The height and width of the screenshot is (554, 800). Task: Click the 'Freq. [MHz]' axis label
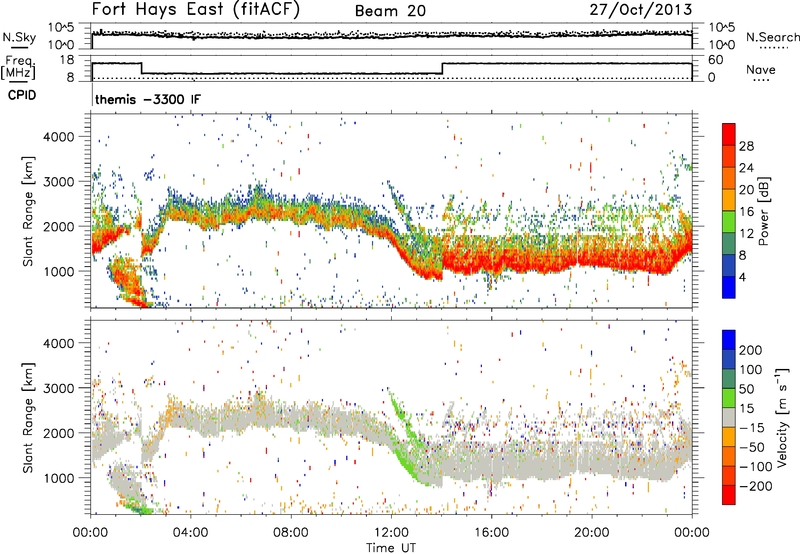tap(18, 68)
